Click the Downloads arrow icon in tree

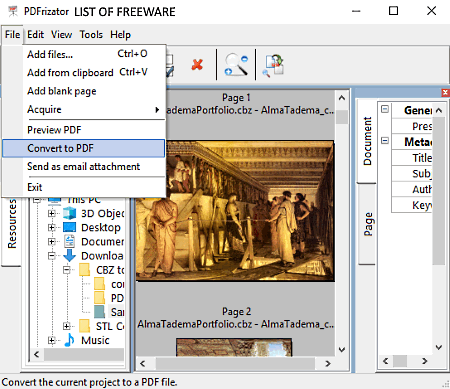pyautogui.click(x=69, y=255)
